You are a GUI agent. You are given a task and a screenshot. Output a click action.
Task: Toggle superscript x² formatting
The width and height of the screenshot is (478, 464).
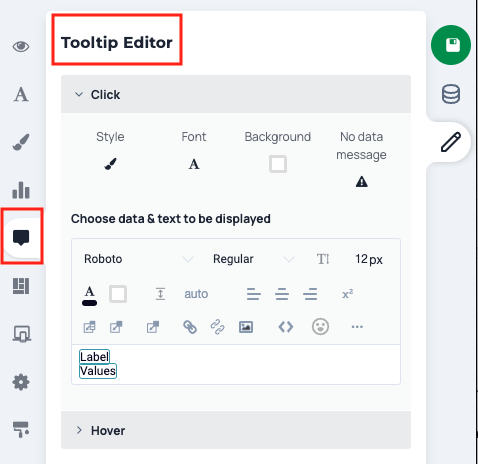pyautogui.click(x=347, y=294)
